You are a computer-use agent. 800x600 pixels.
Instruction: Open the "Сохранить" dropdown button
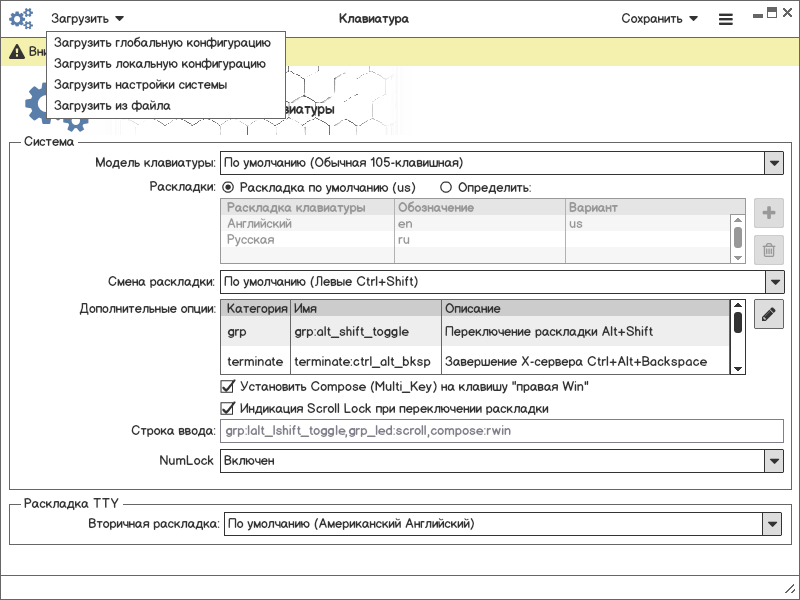coord(659,18)
